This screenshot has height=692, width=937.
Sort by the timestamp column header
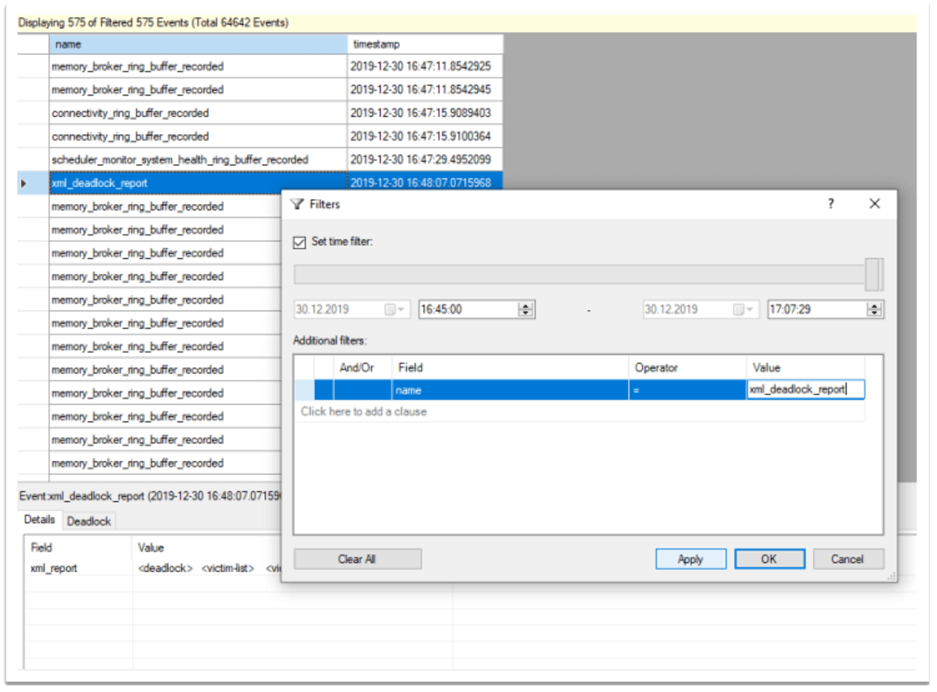point(424,44)
